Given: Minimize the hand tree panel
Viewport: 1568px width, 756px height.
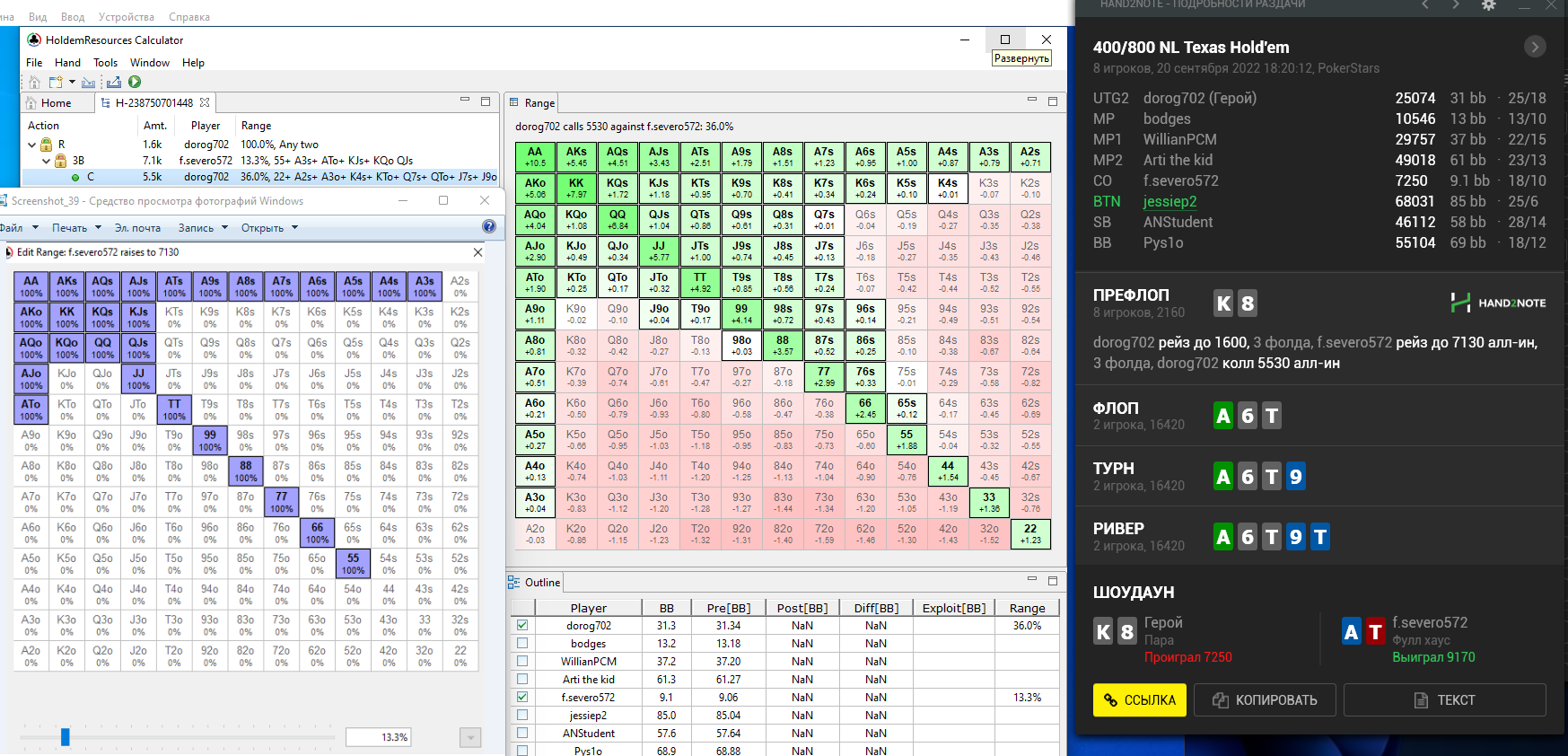Looking at the screenshot, I should (x=465, y=101).
